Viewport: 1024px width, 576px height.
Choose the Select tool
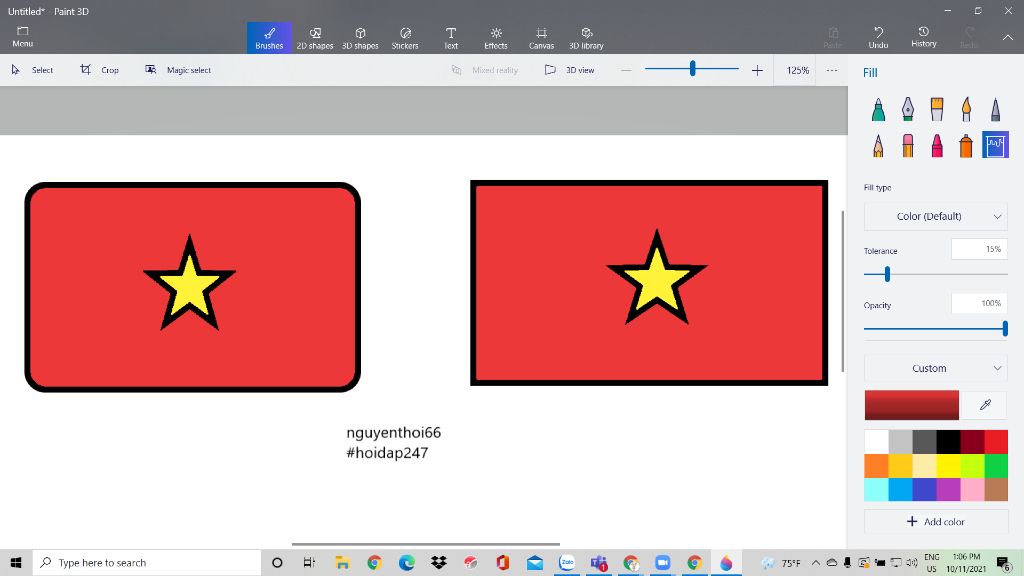(x=33, y=70)
